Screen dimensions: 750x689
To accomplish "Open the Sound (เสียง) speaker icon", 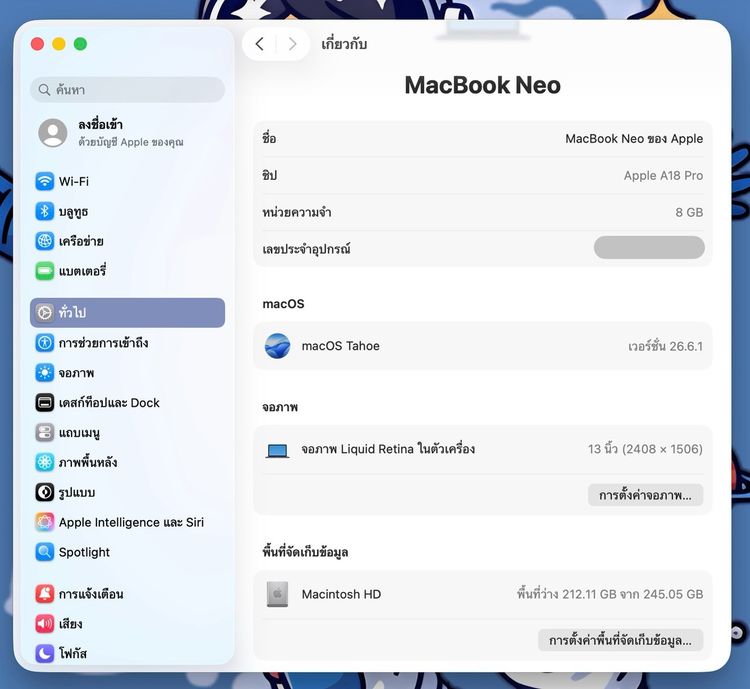I will click(44, 624).
